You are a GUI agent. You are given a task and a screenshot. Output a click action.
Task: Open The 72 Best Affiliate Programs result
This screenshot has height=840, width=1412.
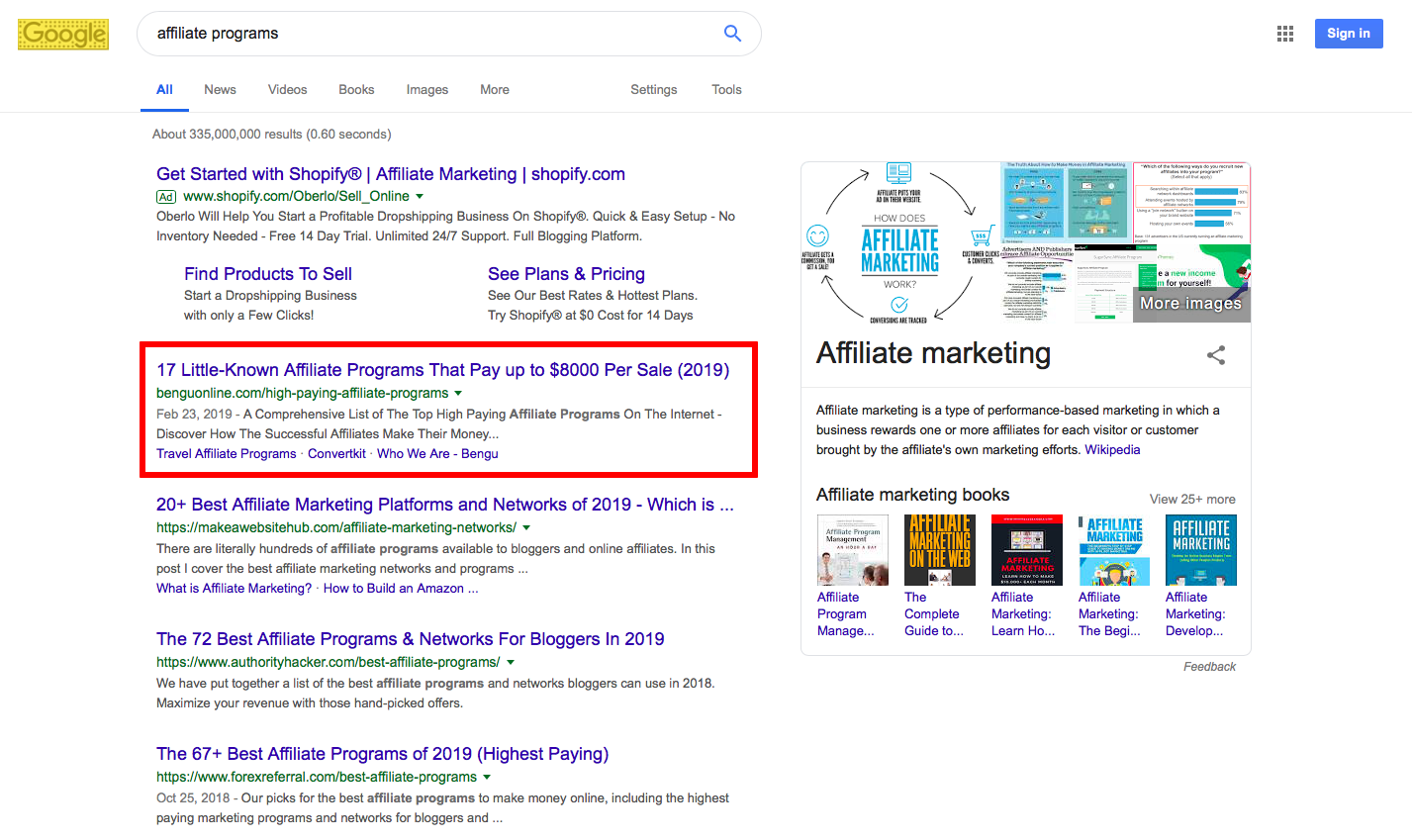click(411, 639)
